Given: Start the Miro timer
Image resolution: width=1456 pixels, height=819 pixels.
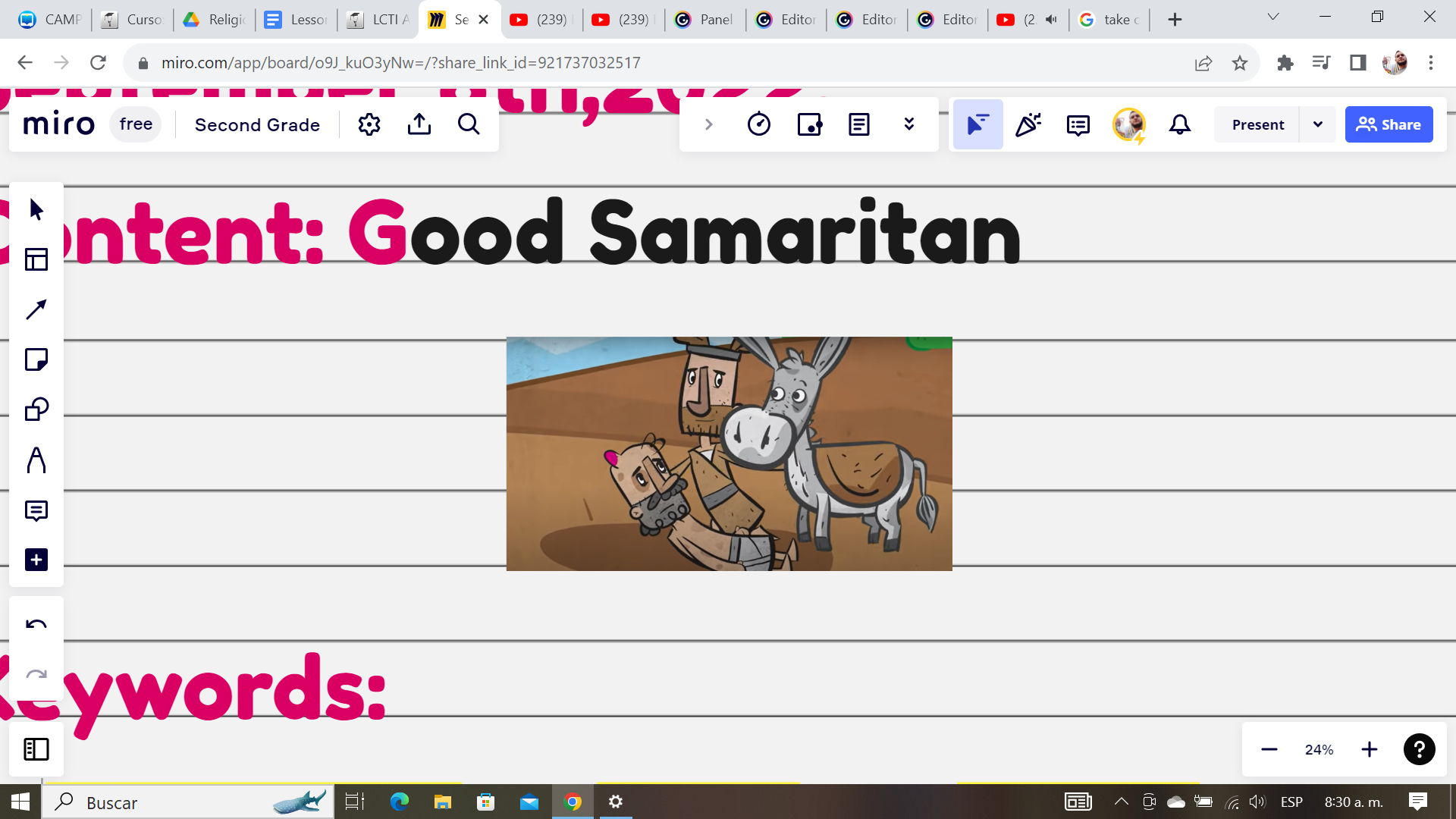Looking at the screenshot, I should tap(759, 124).
